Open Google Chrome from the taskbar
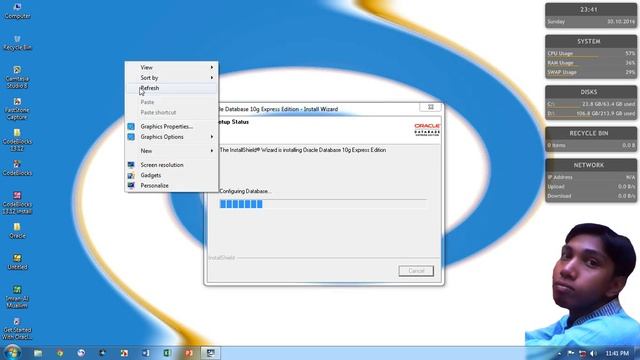640x360 pixels. 60,353
